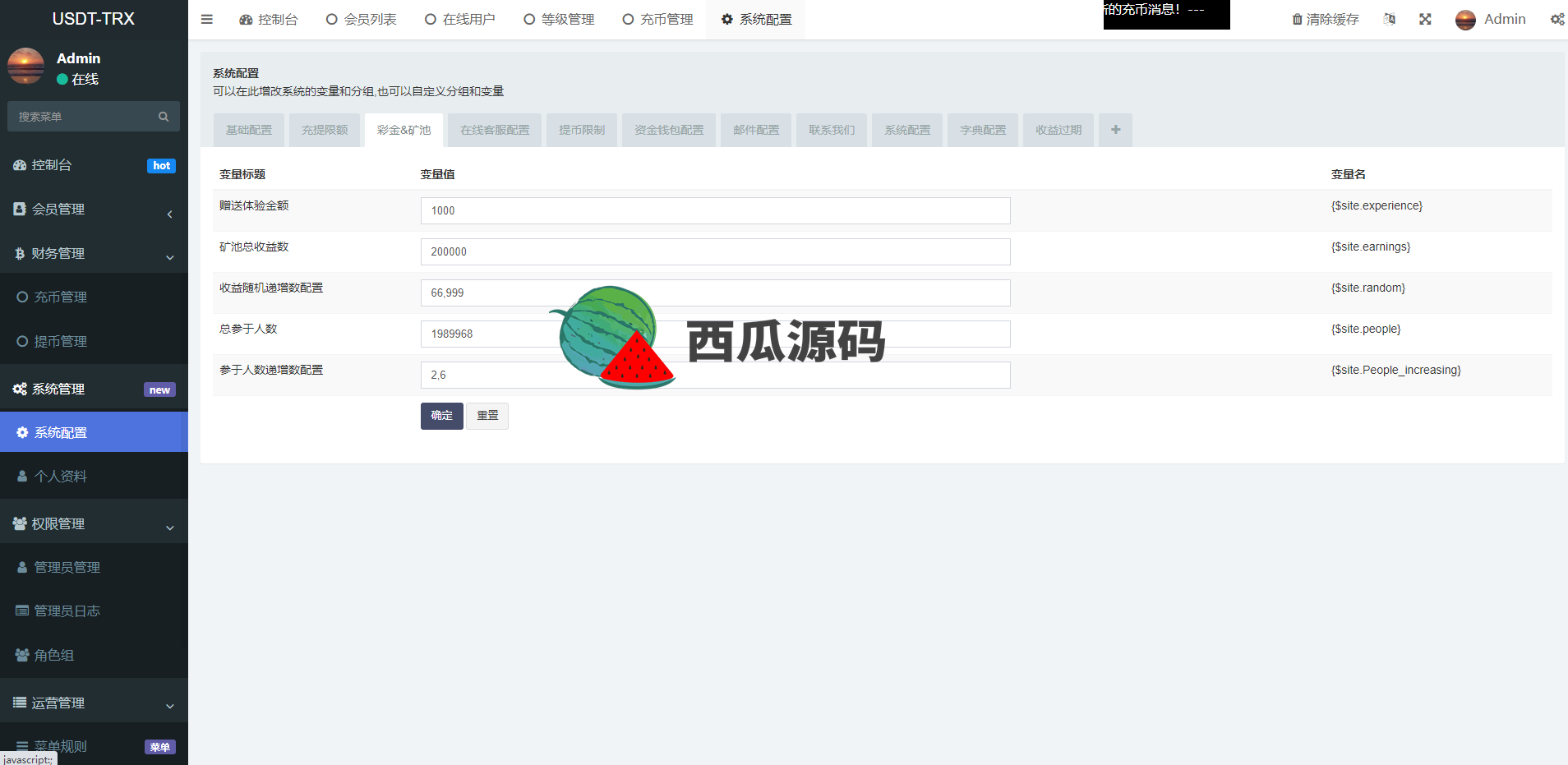Click the language switch icon in header

pyautogui.click(x=1390, y=19)
